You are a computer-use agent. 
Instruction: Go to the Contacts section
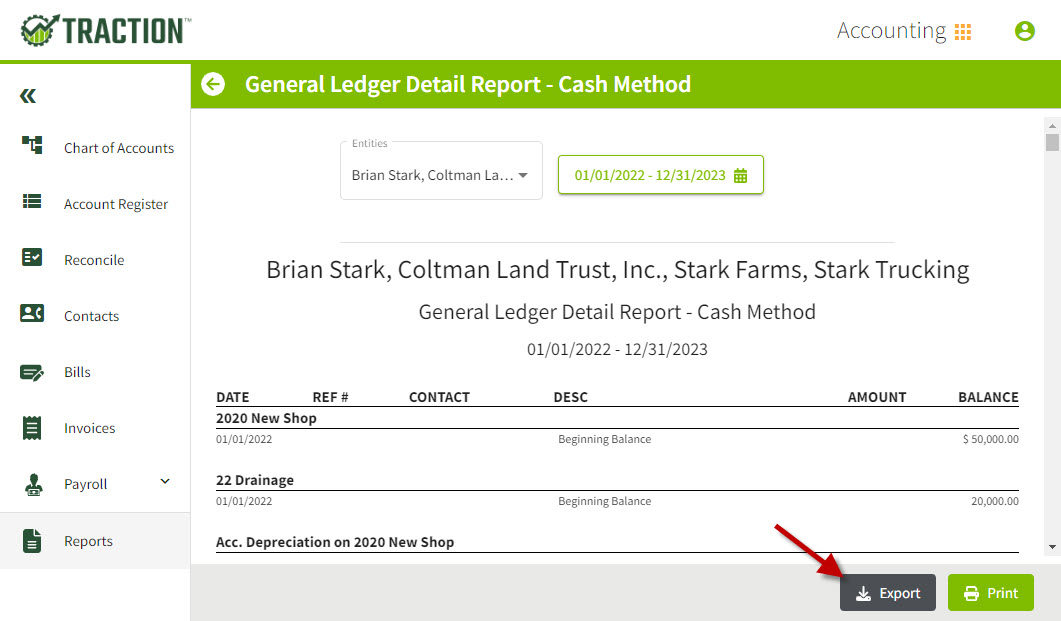91,315
